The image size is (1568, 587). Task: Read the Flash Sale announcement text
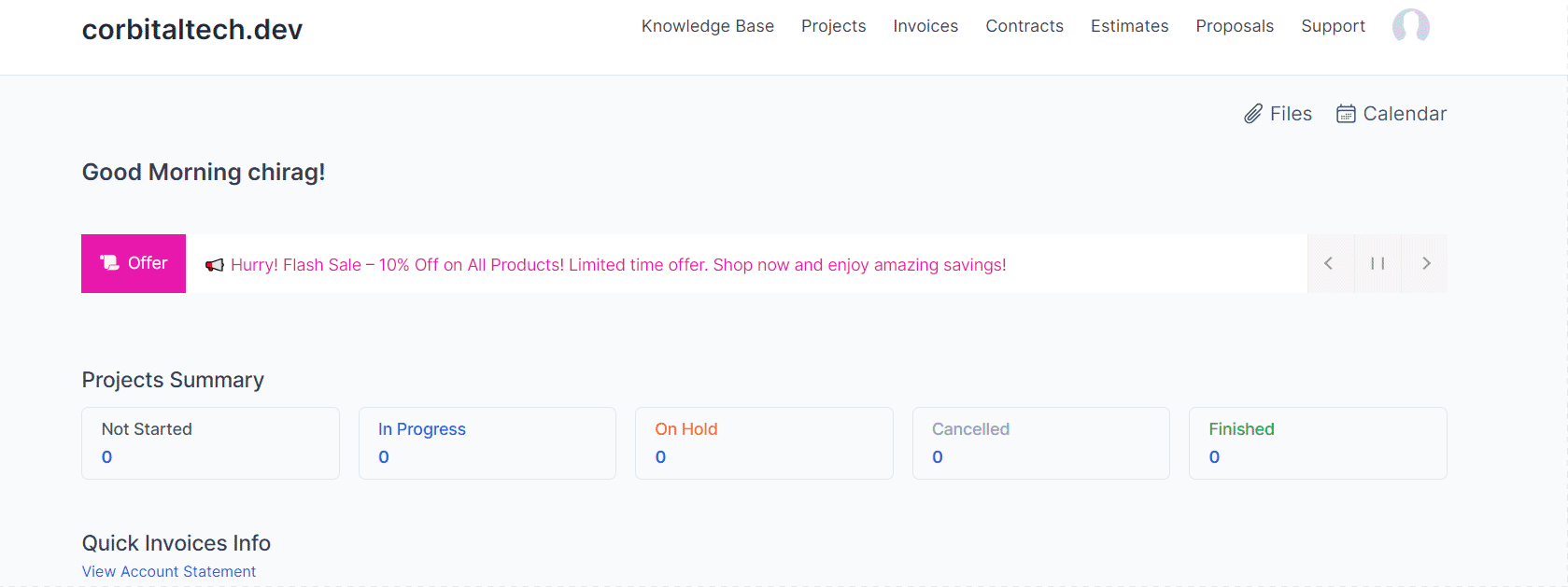coord(618,265)
